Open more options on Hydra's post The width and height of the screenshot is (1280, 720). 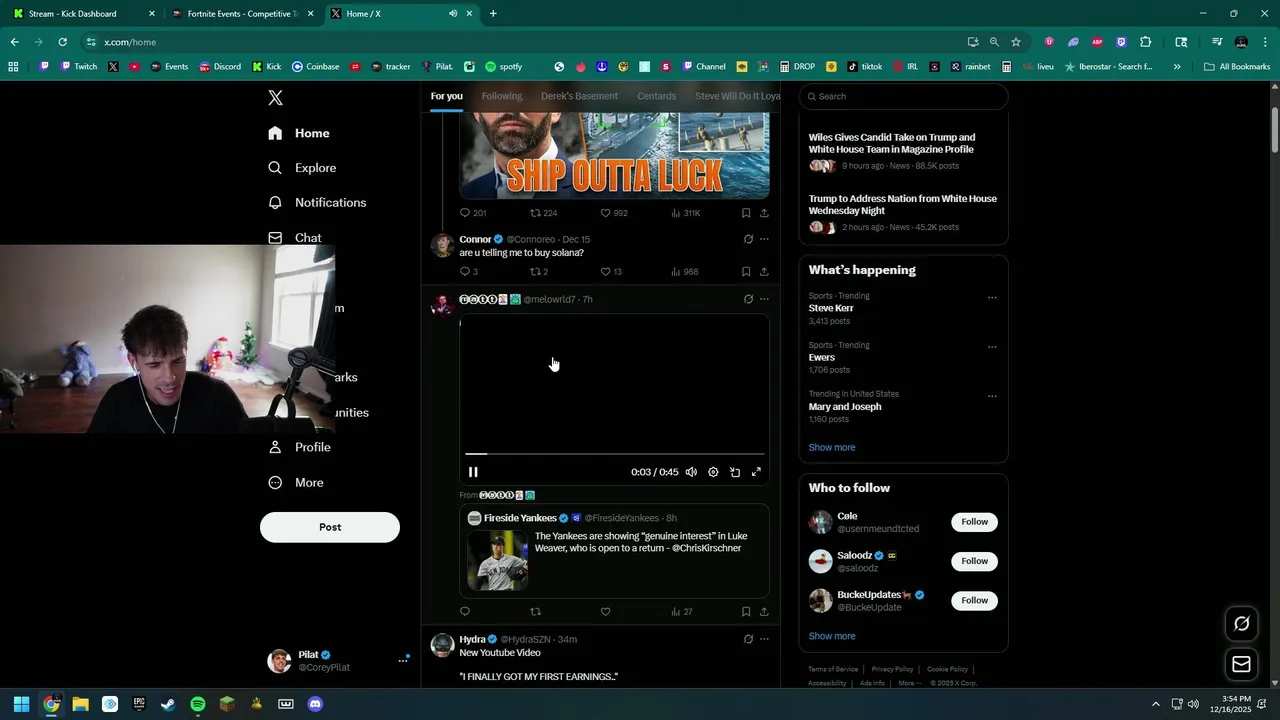[764, 639]
